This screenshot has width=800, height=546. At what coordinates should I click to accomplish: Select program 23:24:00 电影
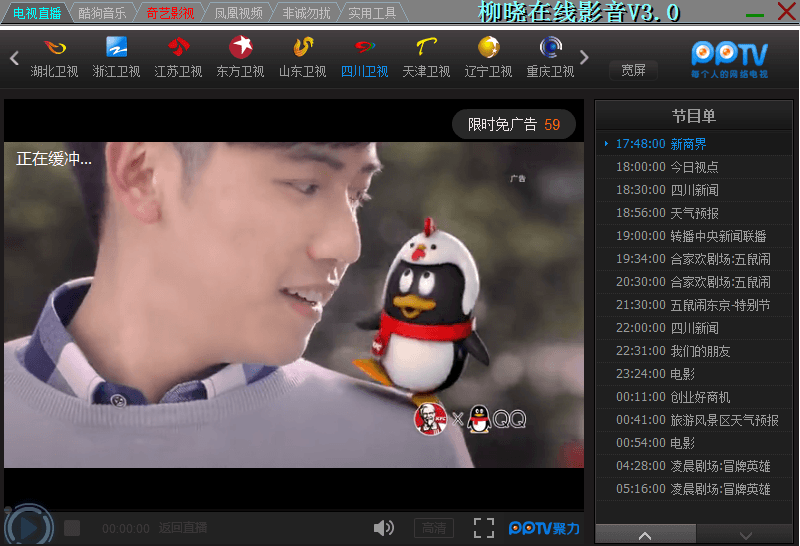point(694,374)
